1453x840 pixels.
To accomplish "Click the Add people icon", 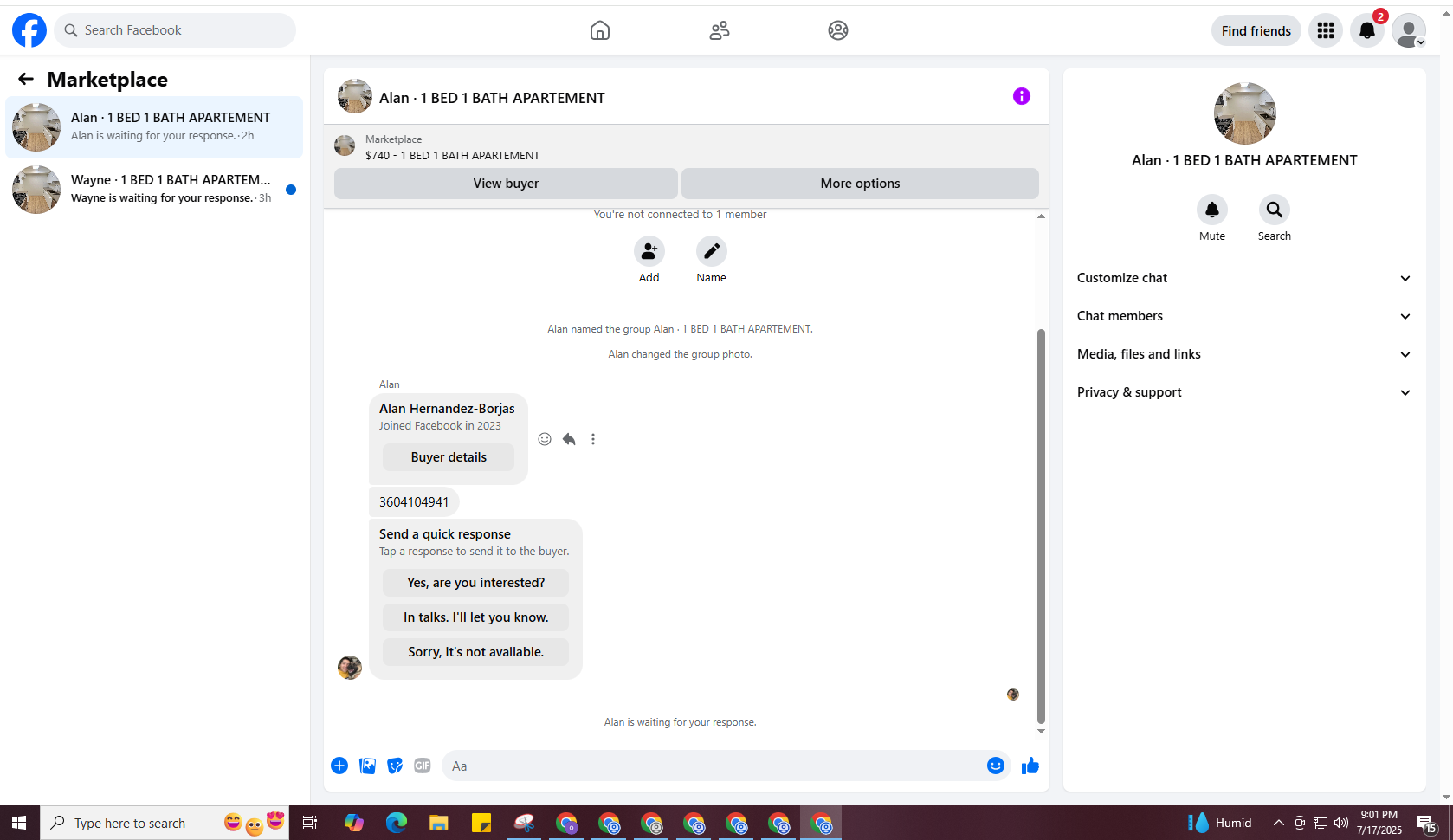I will tap(649, 251).
